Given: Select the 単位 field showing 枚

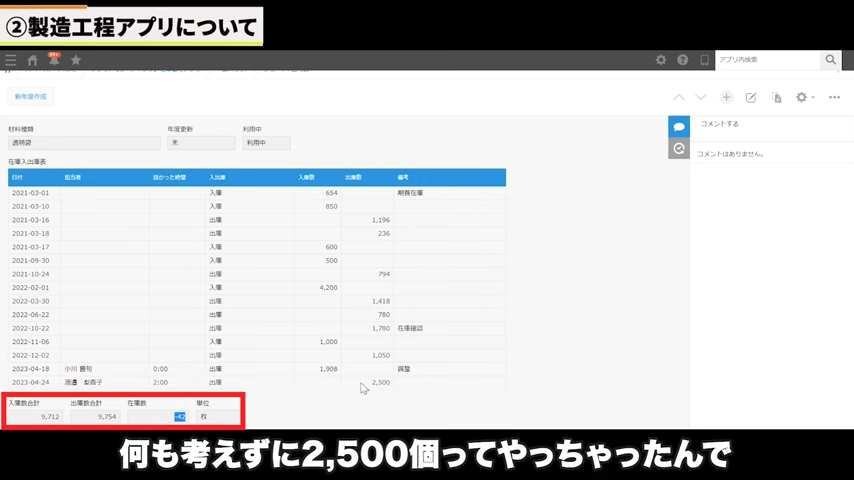Looking at the screenshot, I should [217, 417].
